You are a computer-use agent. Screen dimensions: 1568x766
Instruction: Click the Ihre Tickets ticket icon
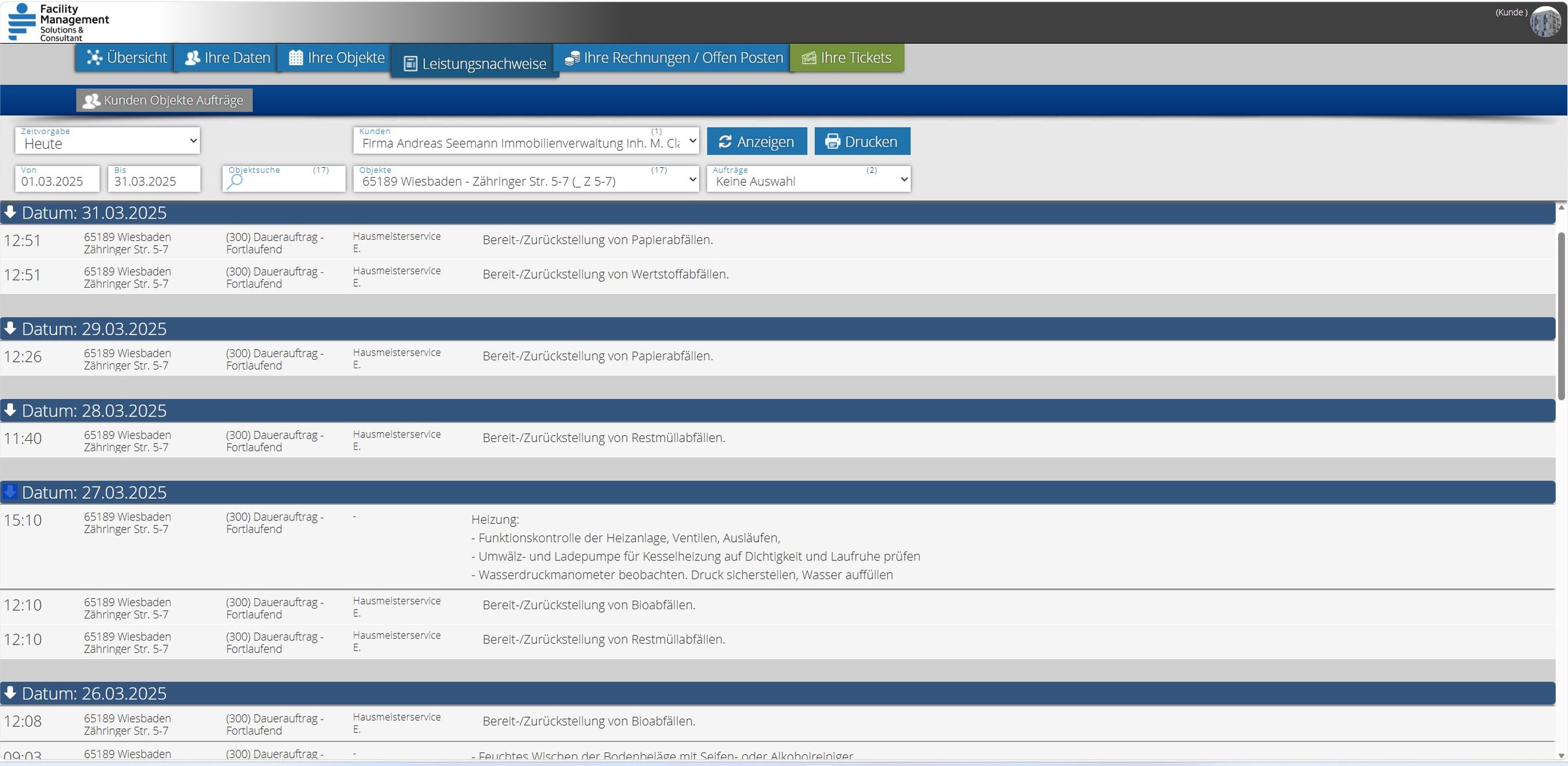pos(809,58)
